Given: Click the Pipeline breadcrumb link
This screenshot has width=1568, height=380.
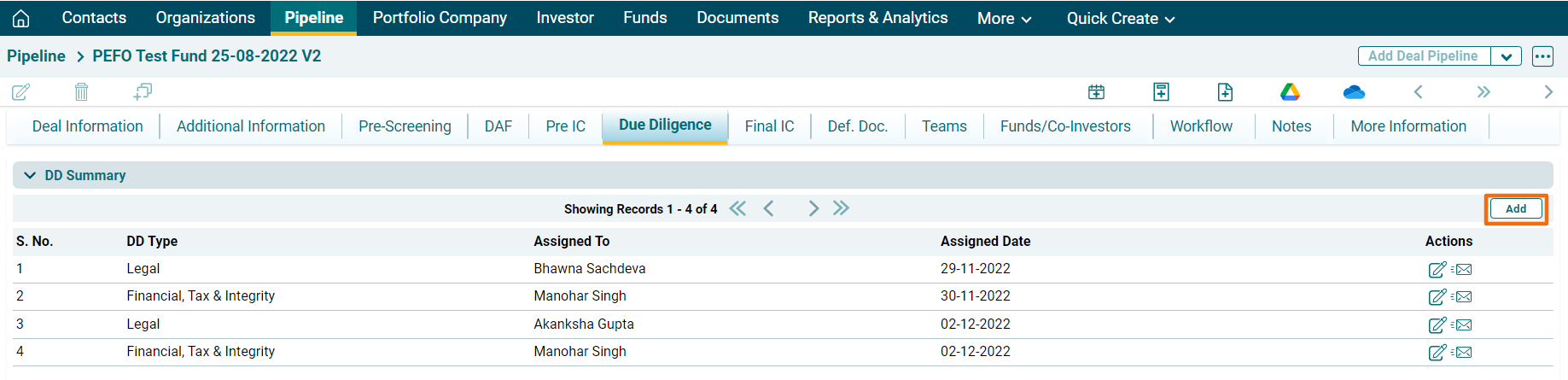Looking at the screenshot, I should (x=36, y=56).
